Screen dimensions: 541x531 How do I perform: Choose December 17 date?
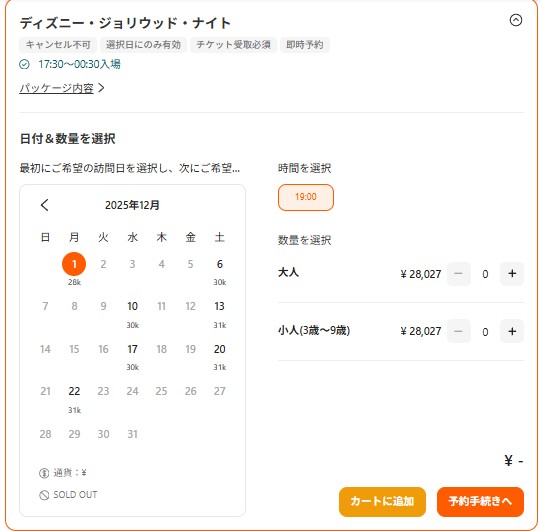tap(132, 356)
